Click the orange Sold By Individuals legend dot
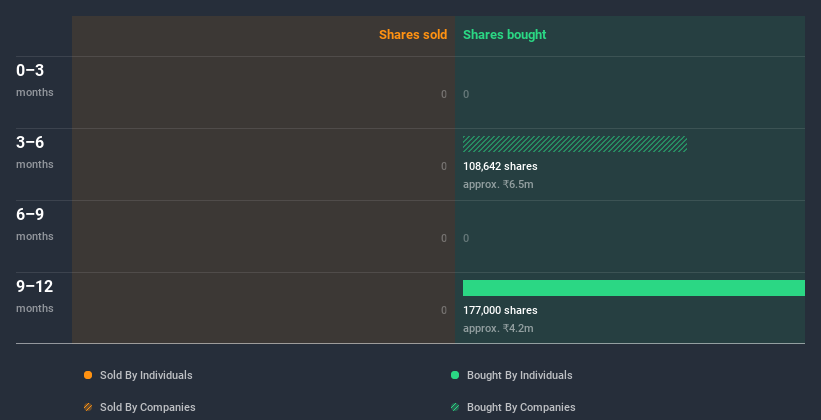This screenshot has height=420, width=821. [x=88, y=375]
